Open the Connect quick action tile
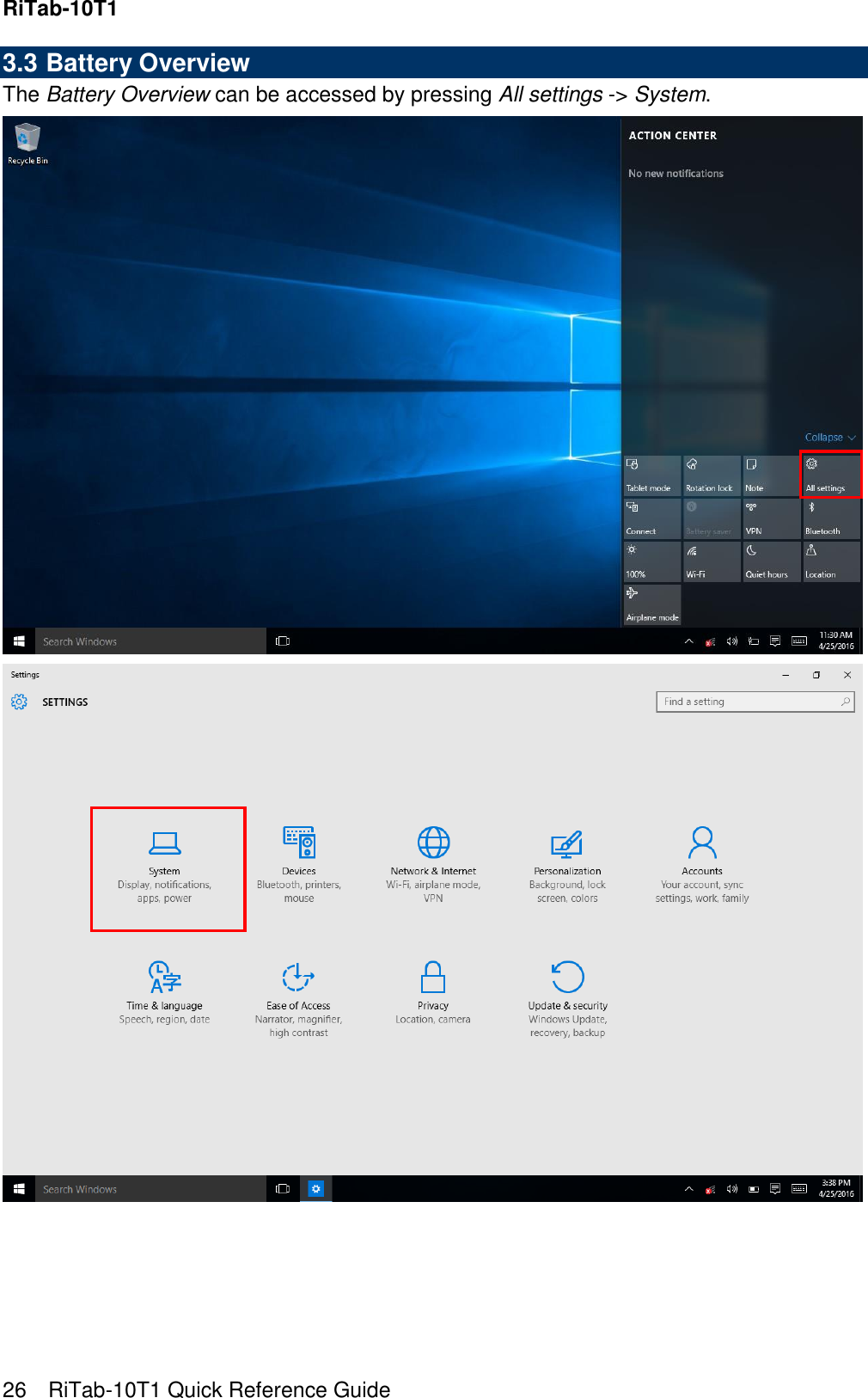This screenshot has height=1398, width=868. click(x=652, y=518)
